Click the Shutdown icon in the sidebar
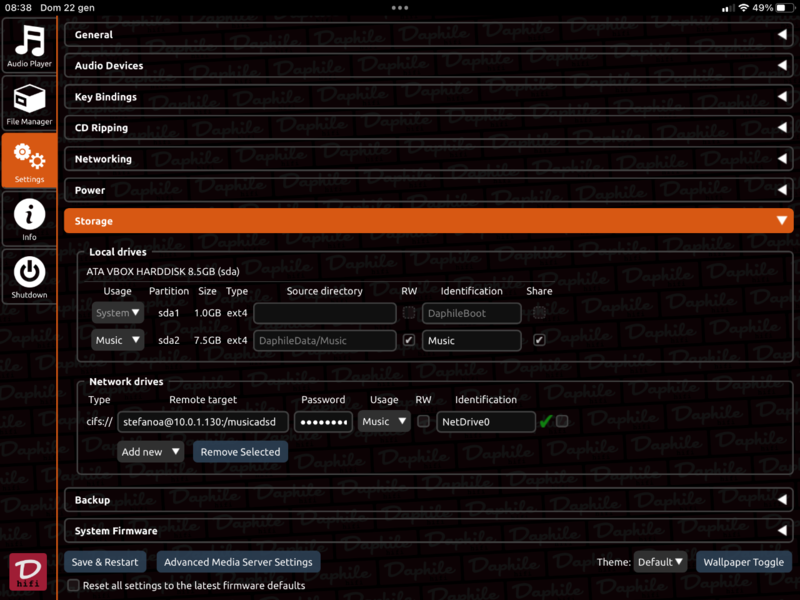The image size is (800, 600). 29,271
